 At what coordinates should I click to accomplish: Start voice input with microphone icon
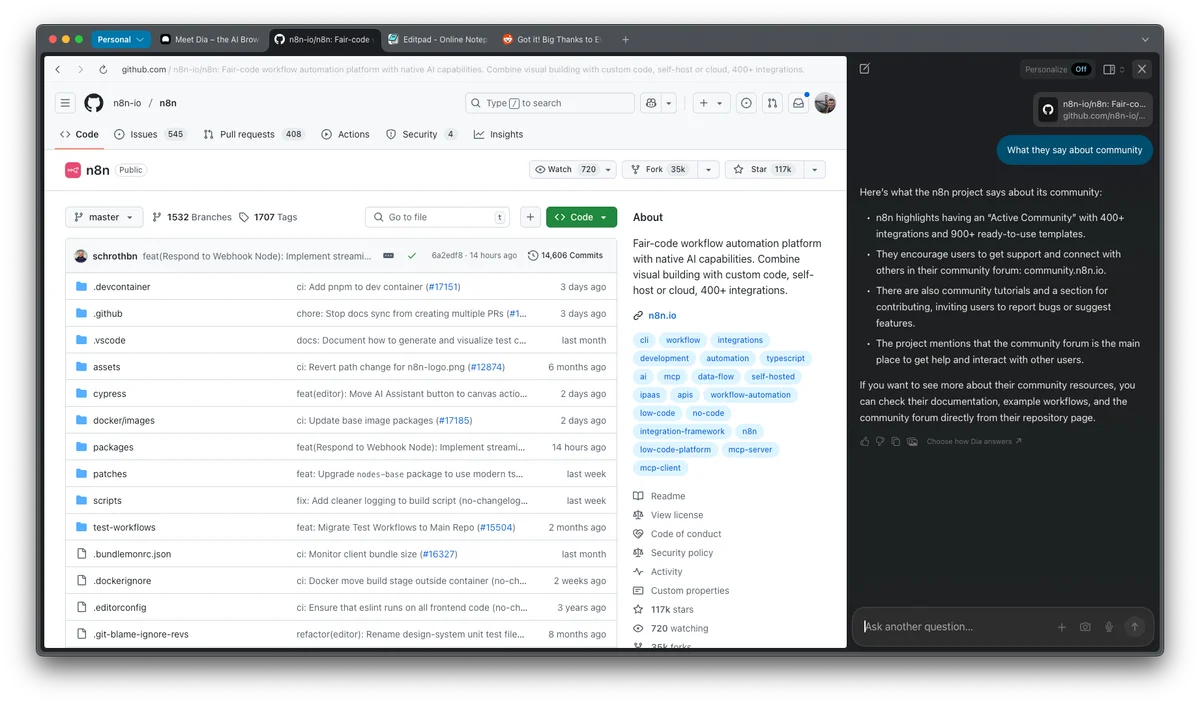(x=1109, y=627)
